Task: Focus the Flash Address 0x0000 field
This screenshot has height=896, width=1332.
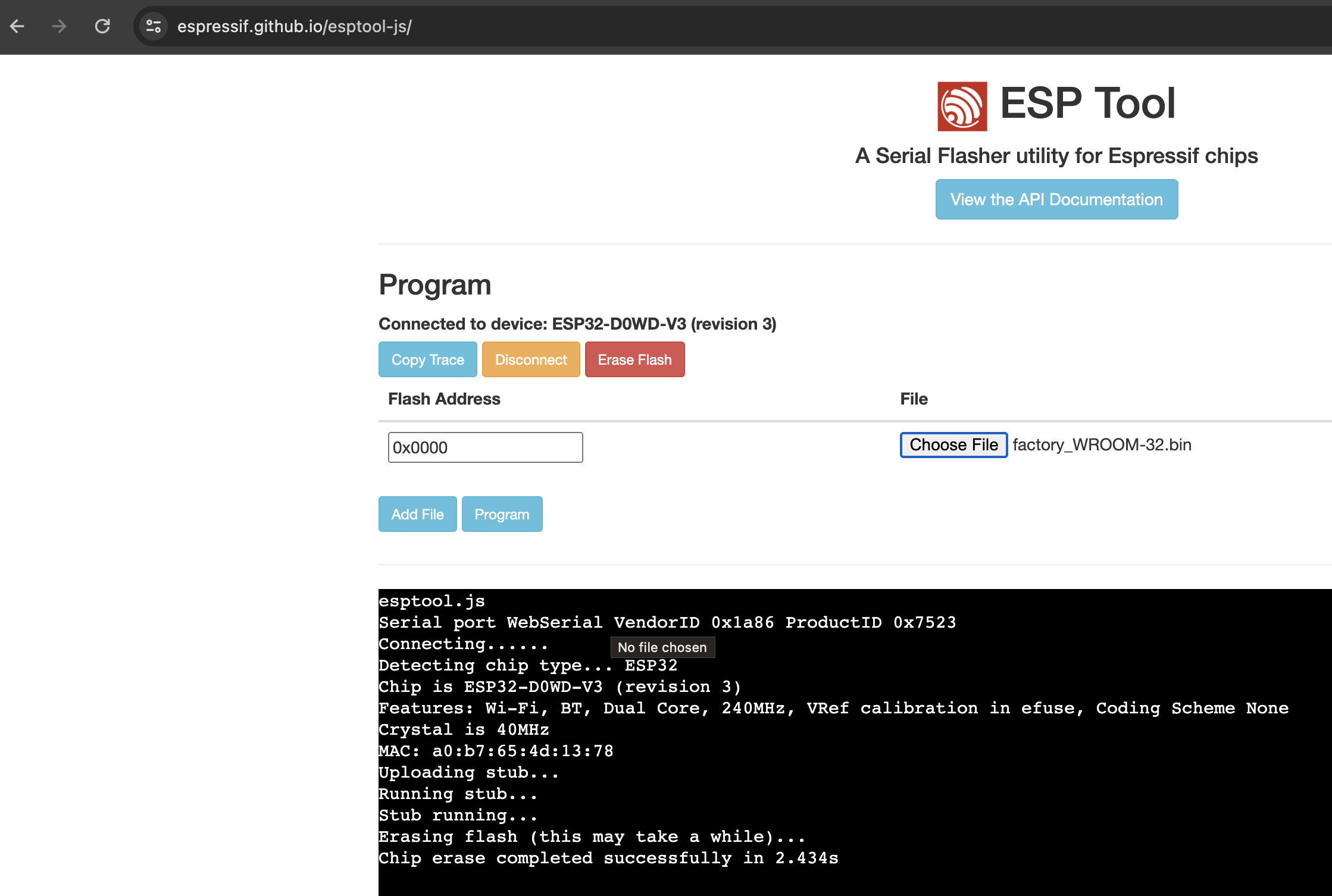Action: coord(485,447)
